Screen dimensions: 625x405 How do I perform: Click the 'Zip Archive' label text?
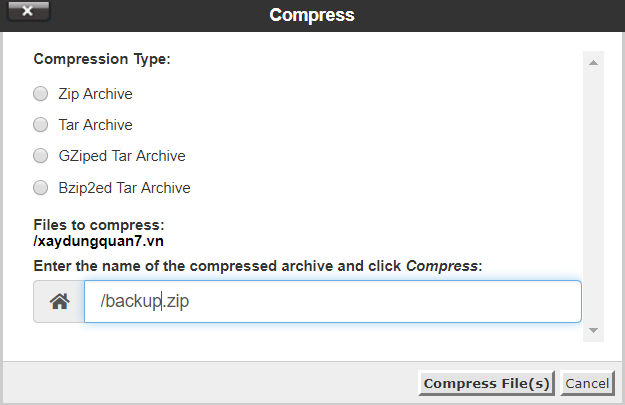pos(95,94)
